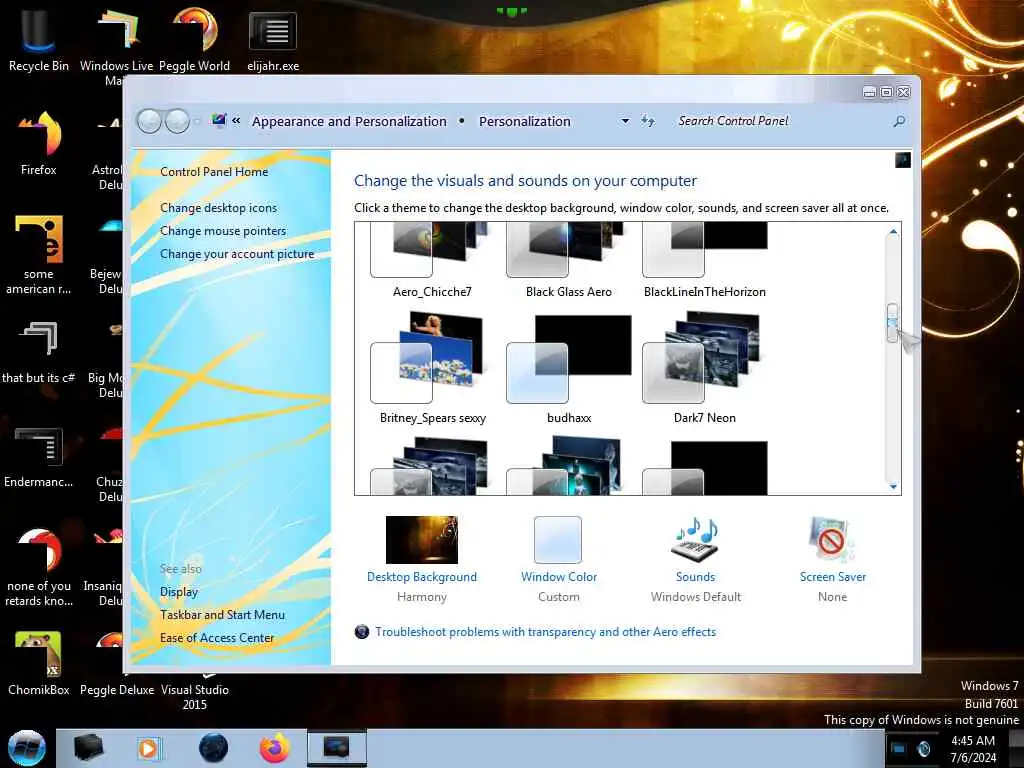The image size is (1024, 768).
Task: Select the budhaxx theme
Action: pos(568,368)
